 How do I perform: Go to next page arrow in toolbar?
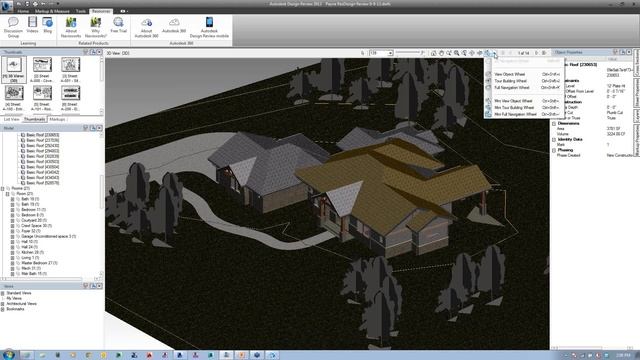[x=536, y=53]
